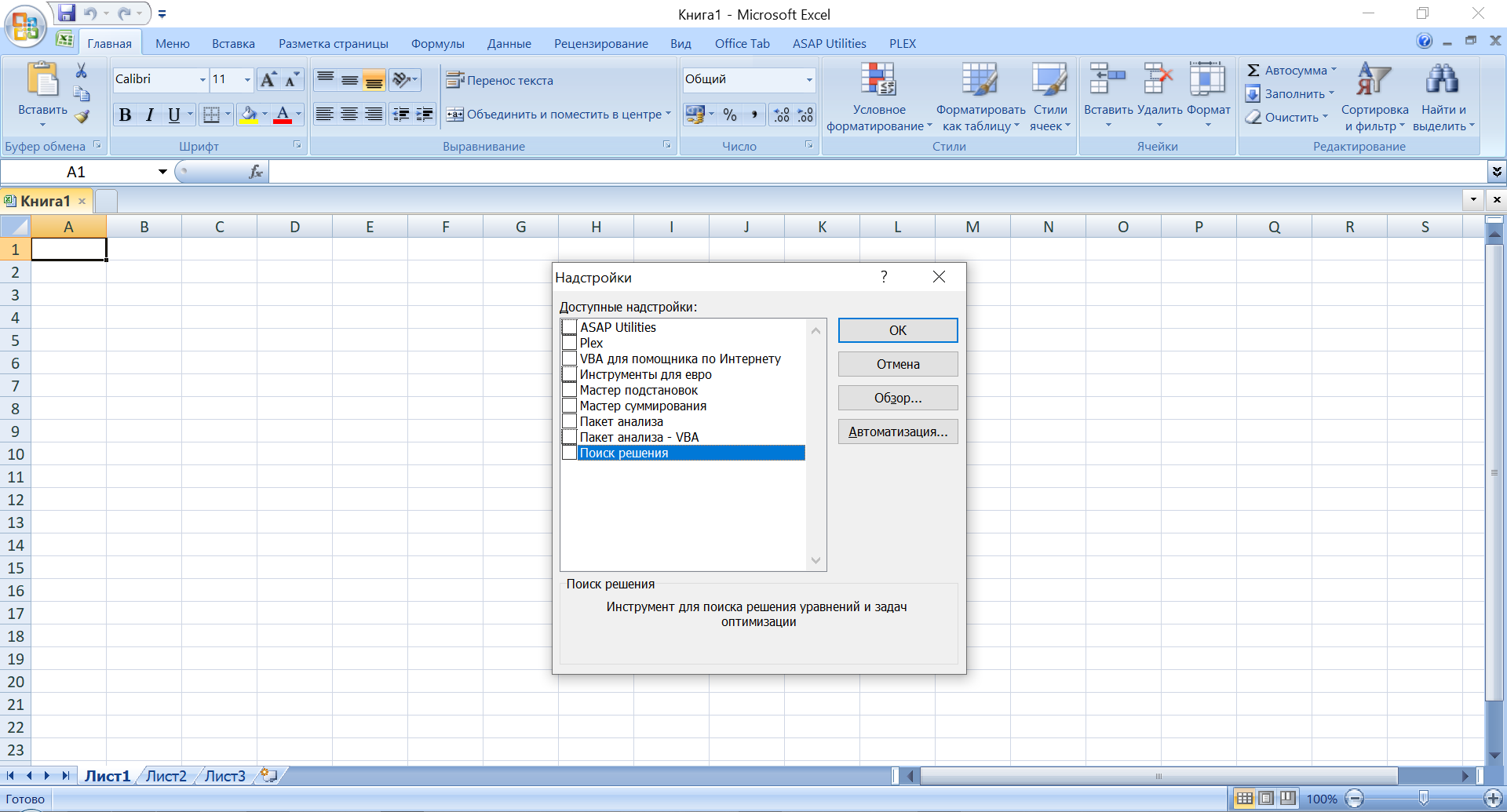Click the Save floppy disk icon

pos(67,13)
